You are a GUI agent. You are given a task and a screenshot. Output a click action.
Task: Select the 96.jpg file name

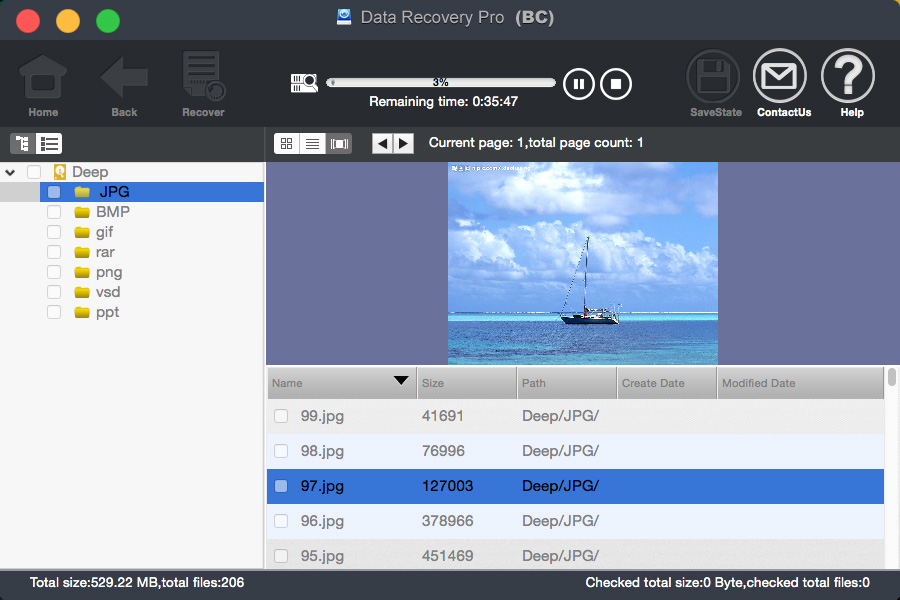(322, 521)
